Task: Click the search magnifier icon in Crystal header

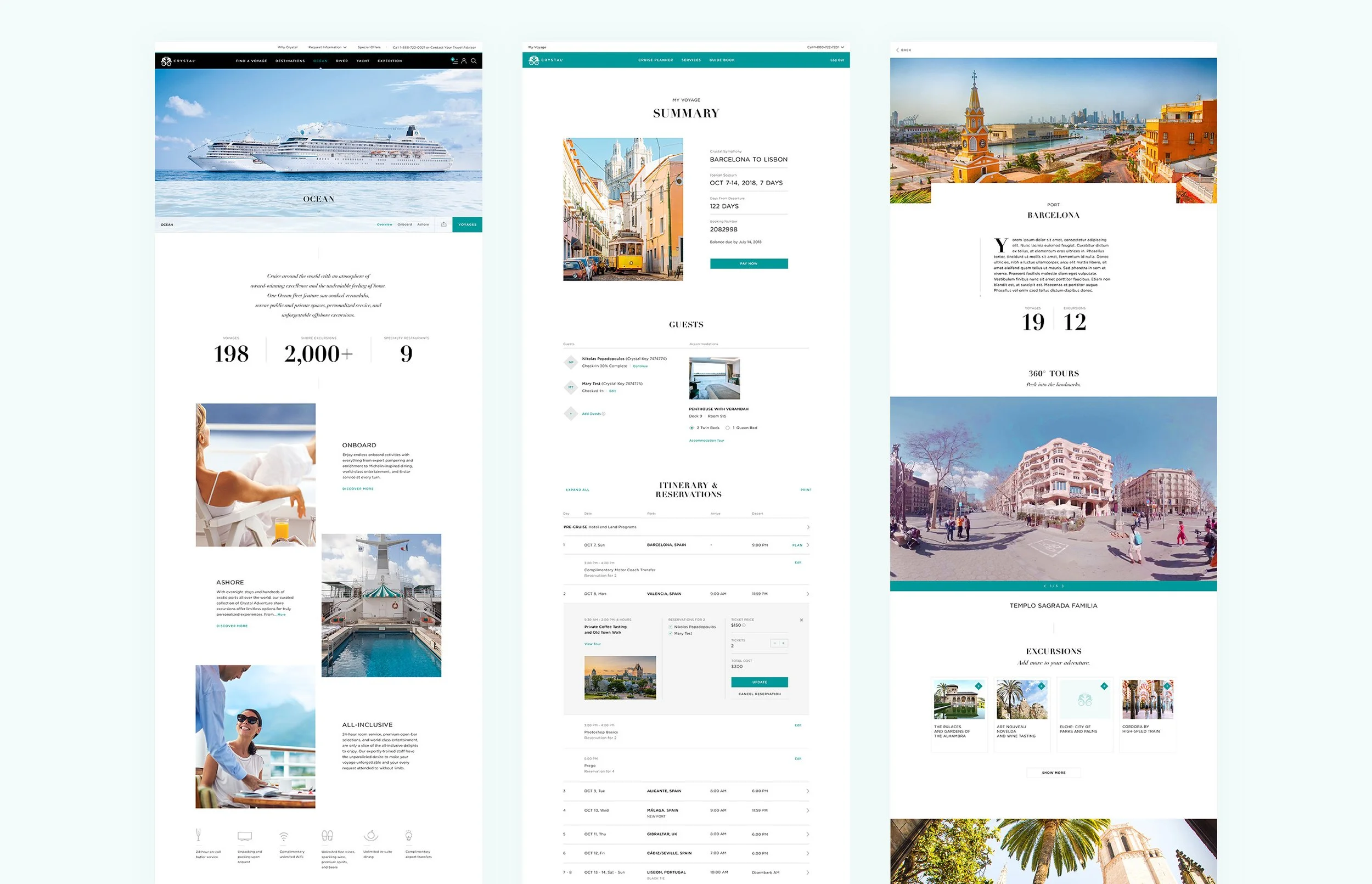Action: (x=474, y=61)
